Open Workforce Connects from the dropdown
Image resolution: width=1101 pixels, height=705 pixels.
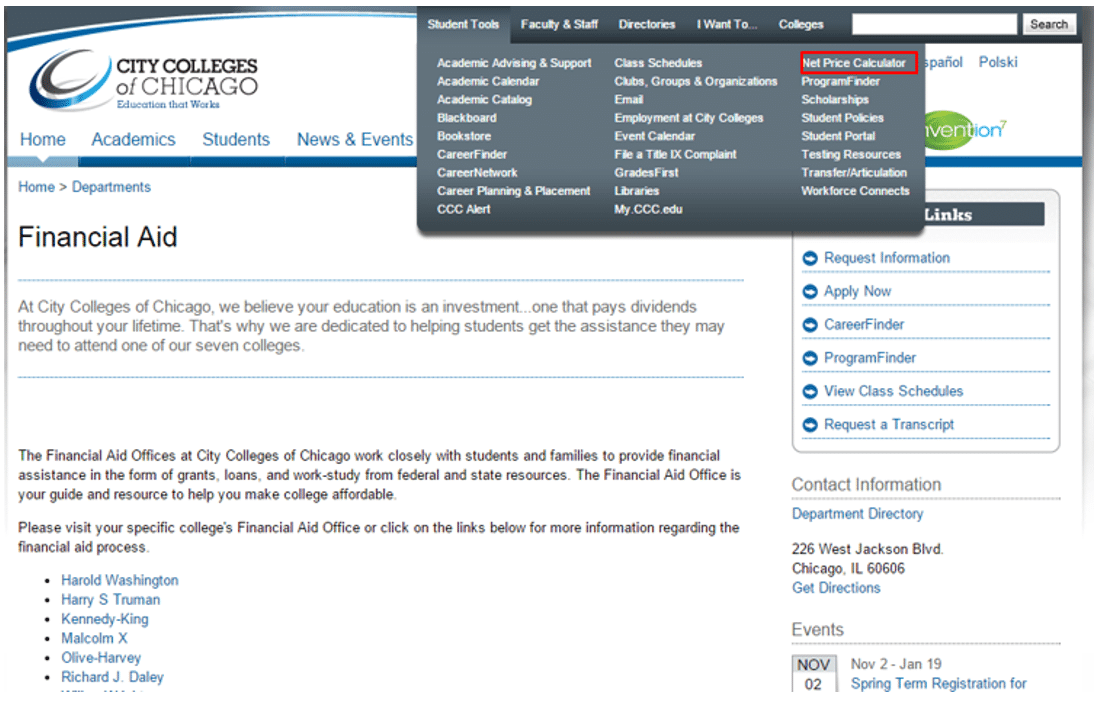[x=856, y=191]
